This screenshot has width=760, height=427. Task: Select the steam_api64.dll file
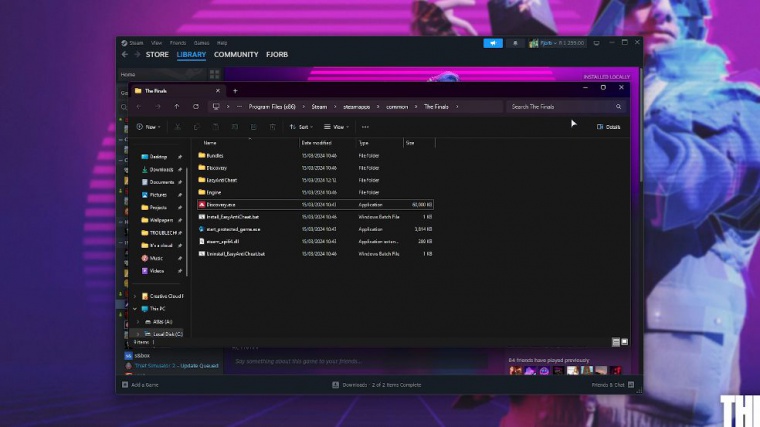[224, 241]
